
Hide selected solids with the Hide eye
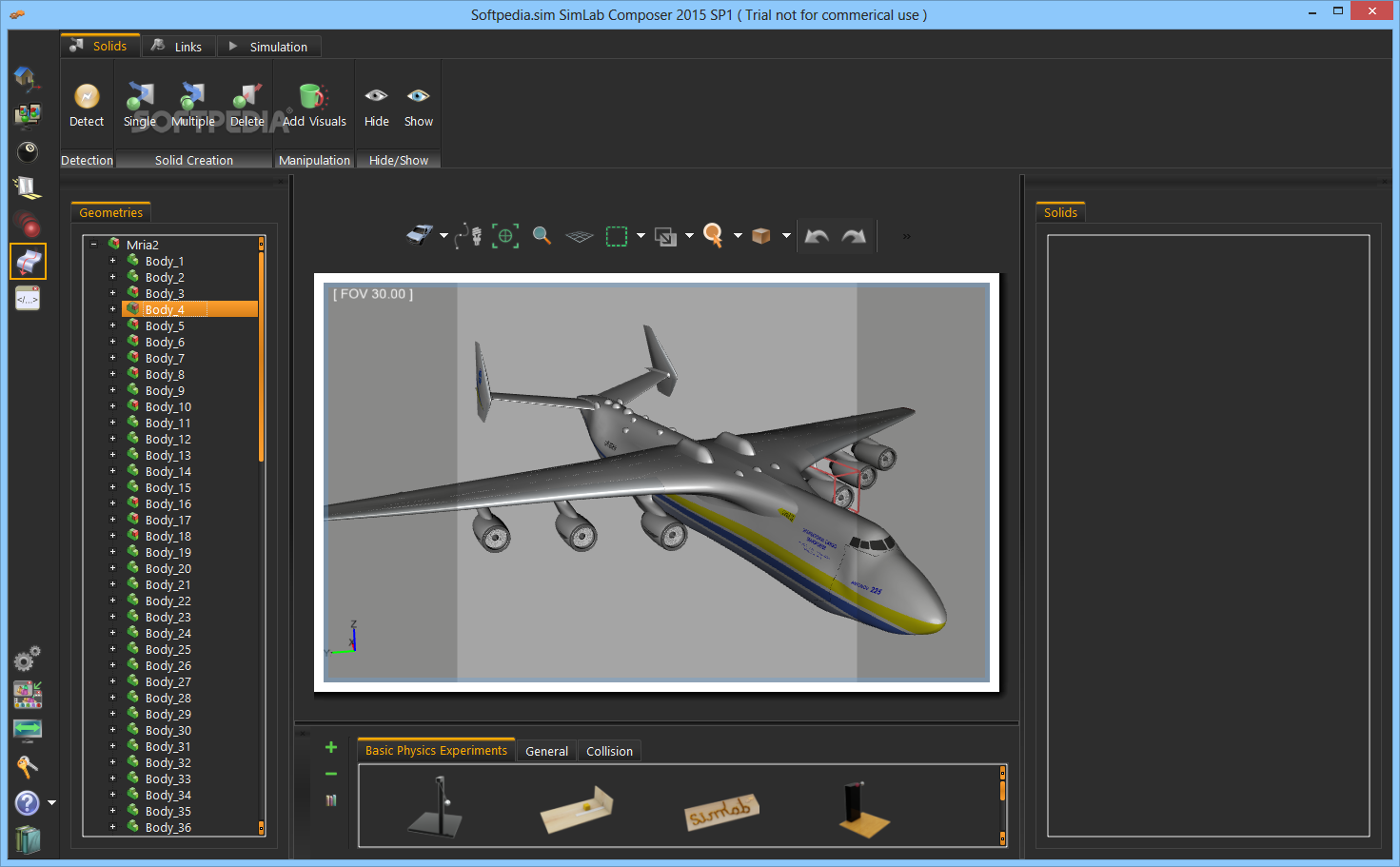[x=376, y=96]
